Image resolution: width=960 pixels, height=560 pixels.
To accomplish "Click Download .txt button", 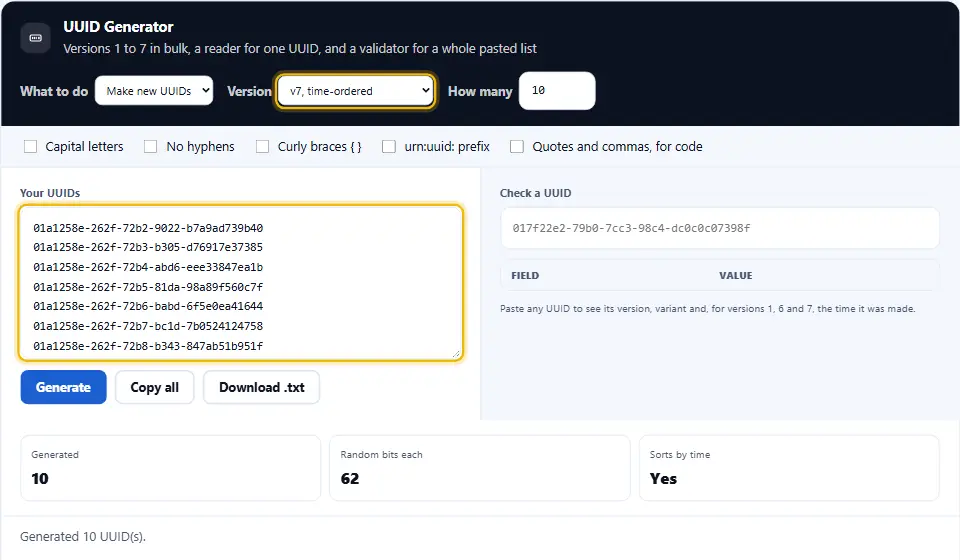I will coord(261,387).
